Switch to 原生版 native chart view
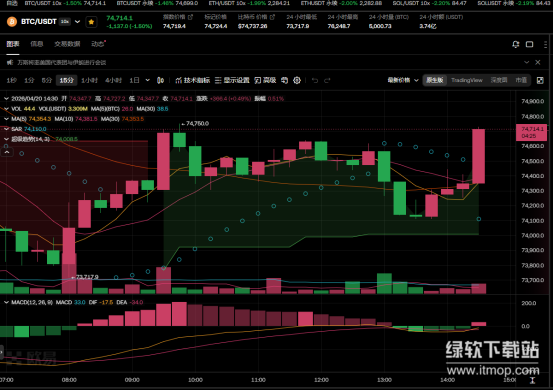554x390 pixels. pyautogui.click(x=435, y=80)
